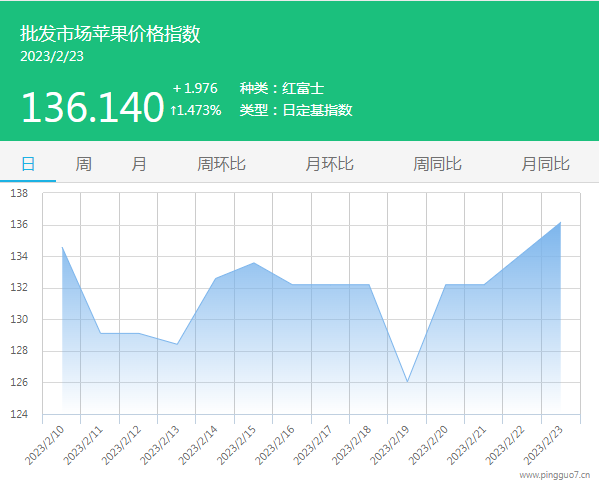Click the 2023/2/14 x-axis date label
Image resolution: width=599 pixels, height=484 pixels.
tap(198, 445)
